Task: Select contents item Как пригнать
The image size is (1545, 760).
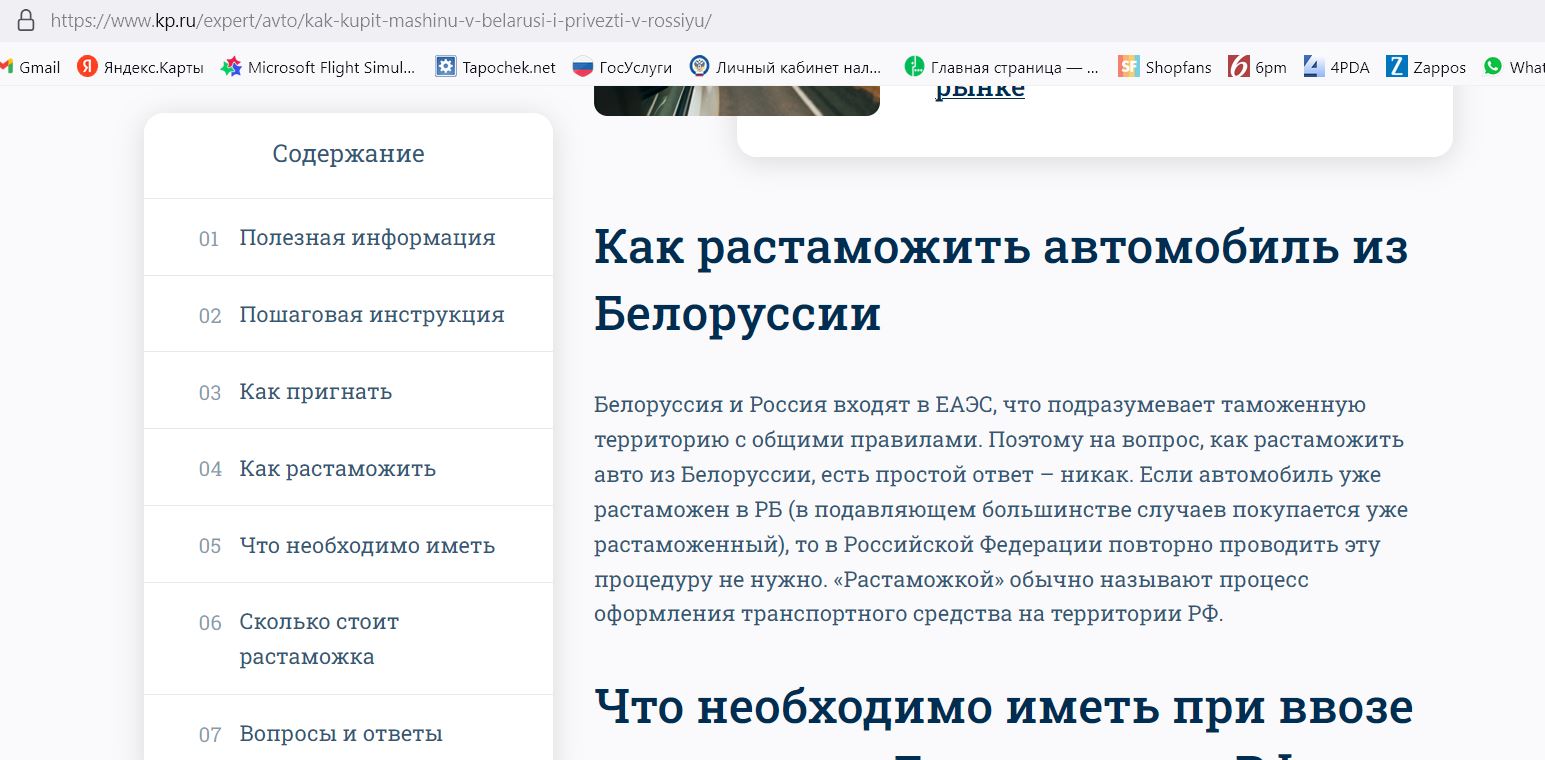Action: [348, 391]
